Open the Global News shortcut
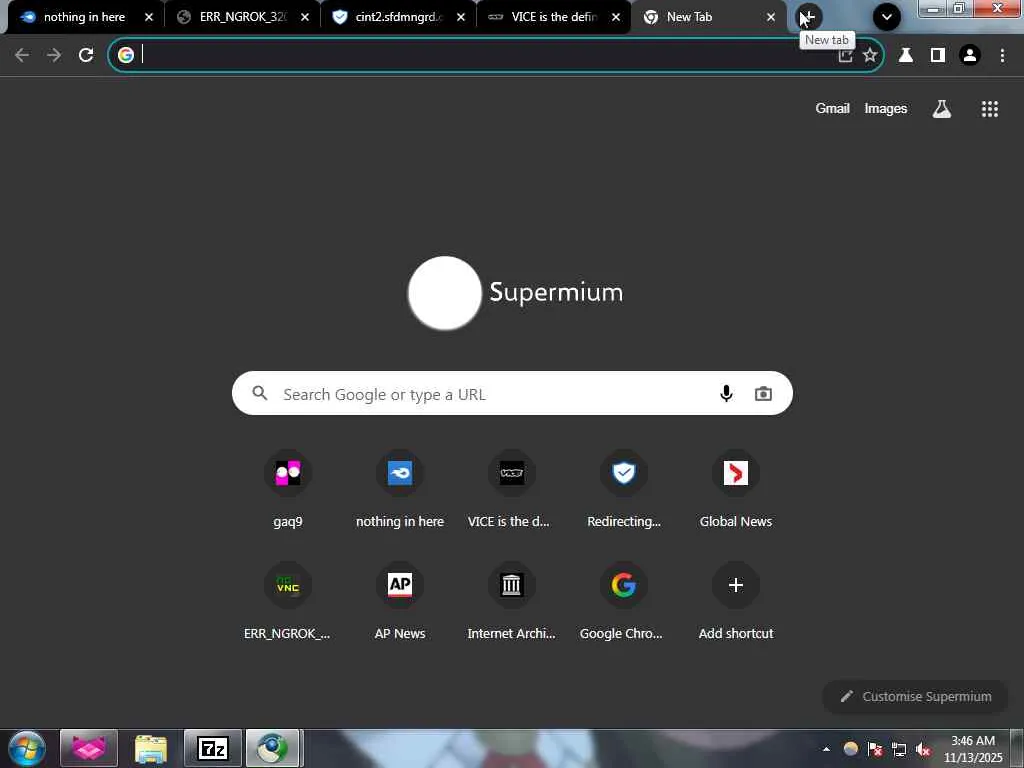Screen dimensions: 1024x768 pyautogui.click(x=735, y=490)
